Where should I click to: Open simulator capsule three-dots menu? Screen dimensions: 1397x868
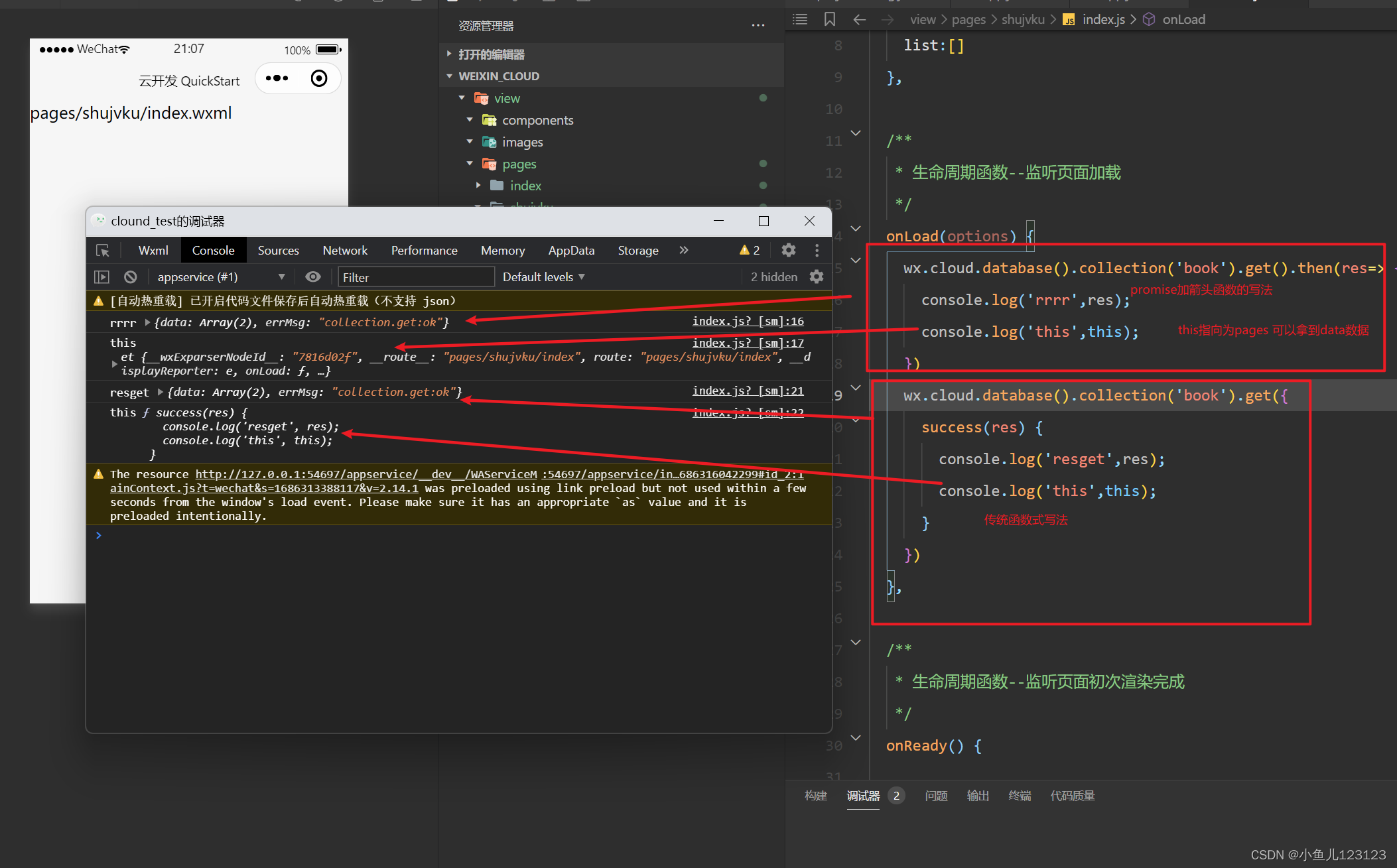coord(277,79)
